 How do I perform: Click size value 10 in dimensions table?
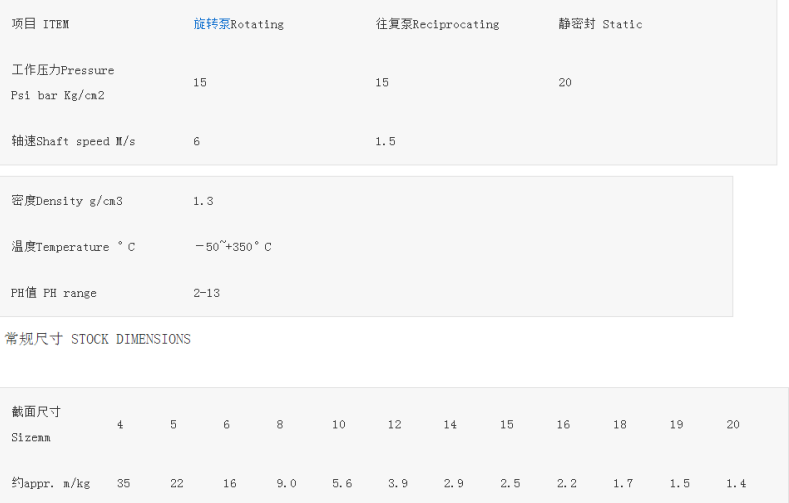point(339,425)
